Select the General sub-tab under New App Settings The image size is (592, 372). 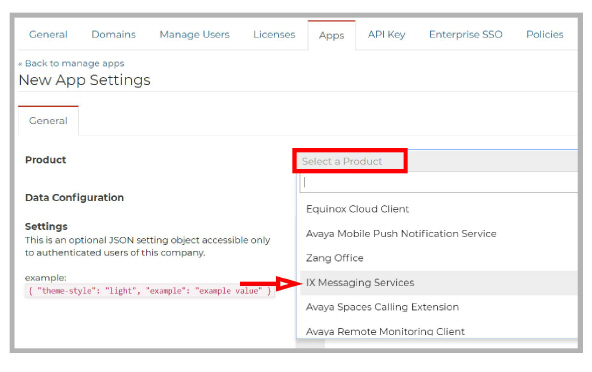(48, 121)
